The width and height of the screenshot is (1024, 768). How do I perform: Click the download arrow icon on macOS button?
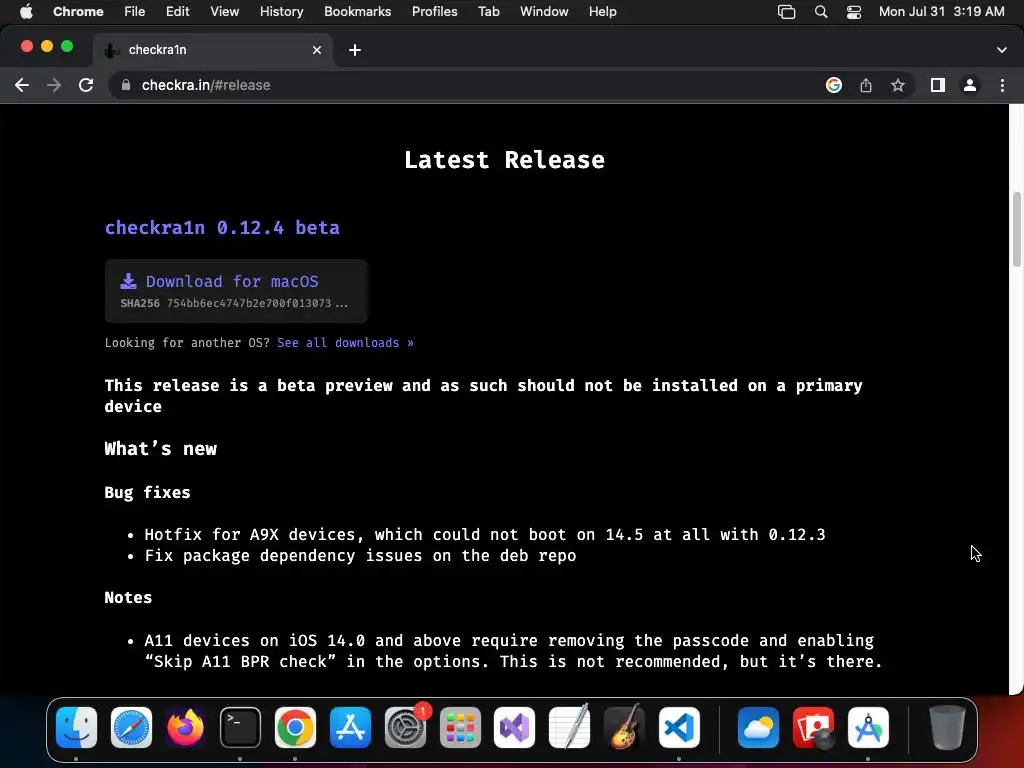coord(129,281)
